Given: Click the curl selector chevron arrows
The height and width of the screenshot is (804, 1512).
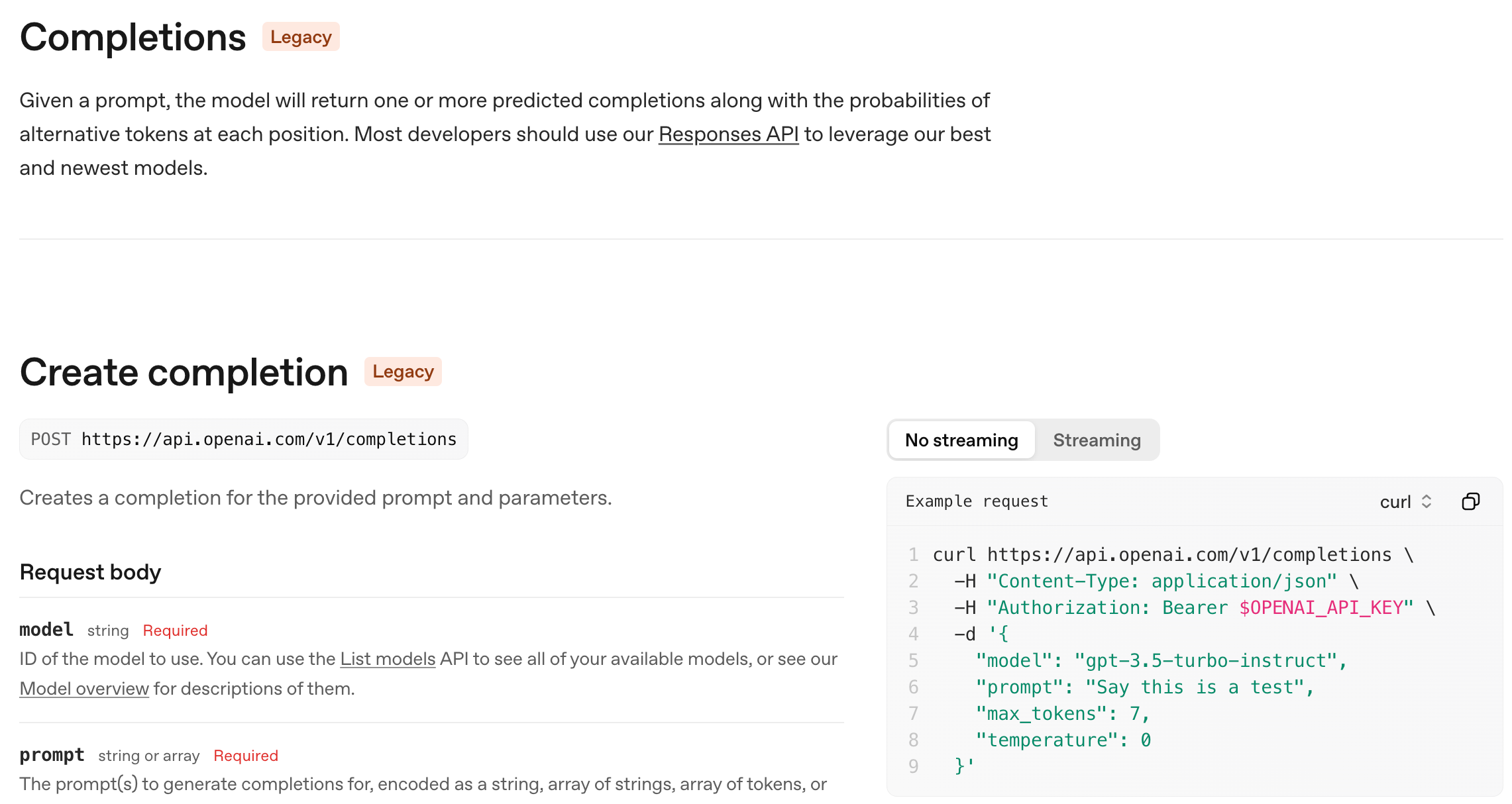Looking at the screenshot, I should [x=1427, y=502].
